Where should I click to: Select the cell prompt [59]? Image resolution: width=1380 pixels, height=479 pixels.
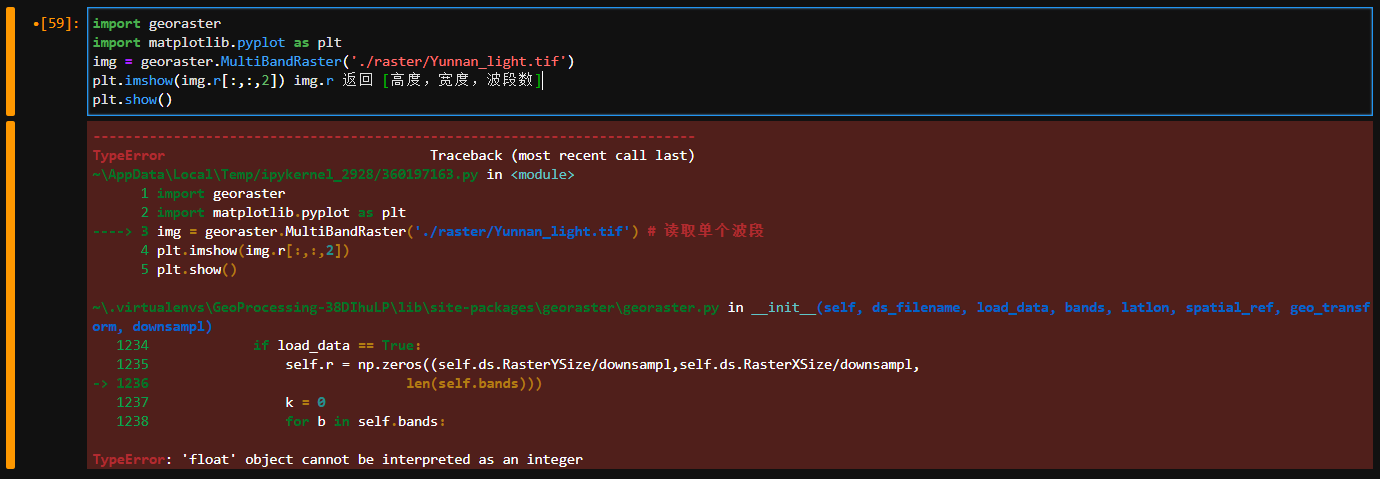[x=56, y=23]
